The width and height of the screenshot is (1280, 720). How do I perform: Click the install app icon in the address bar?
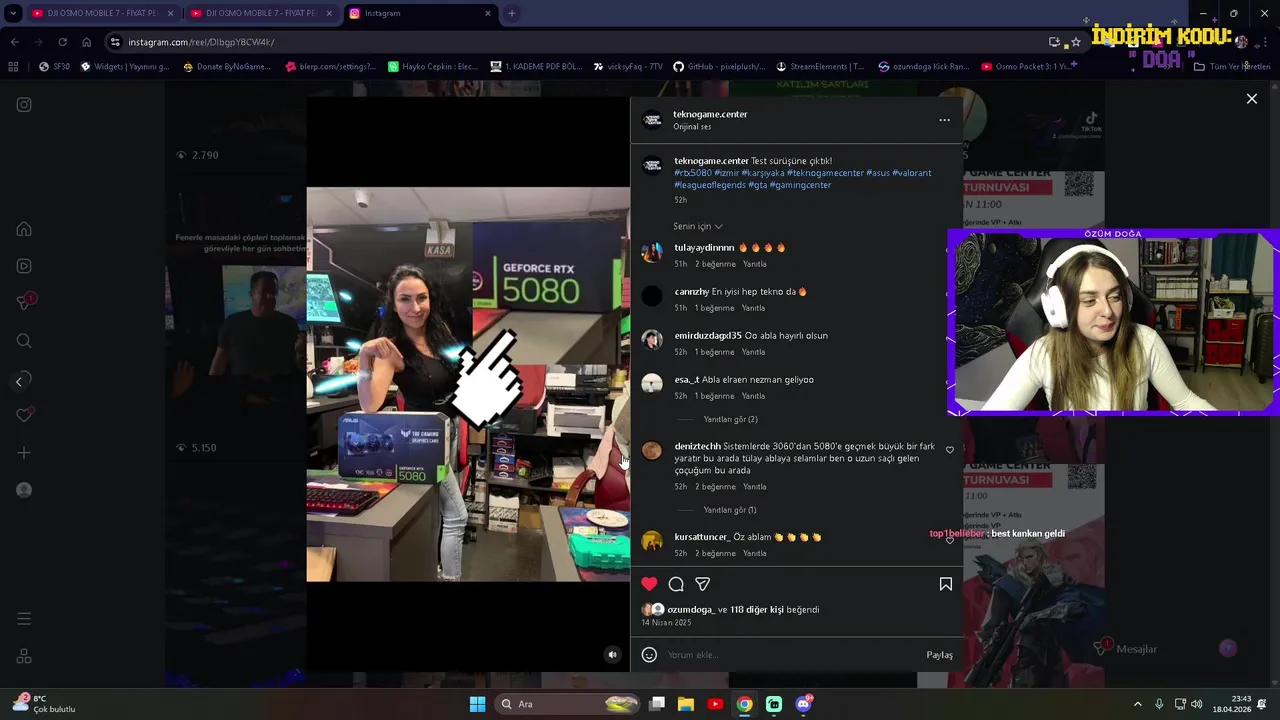click(x=1054, y=42)
